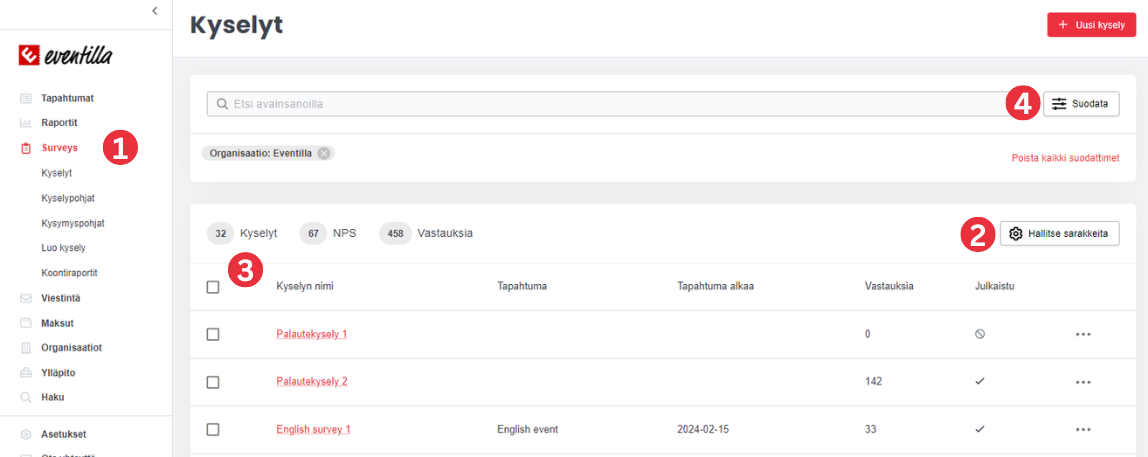
Task: Click the 67 NPS counter
Action: (x=328, y=234)
